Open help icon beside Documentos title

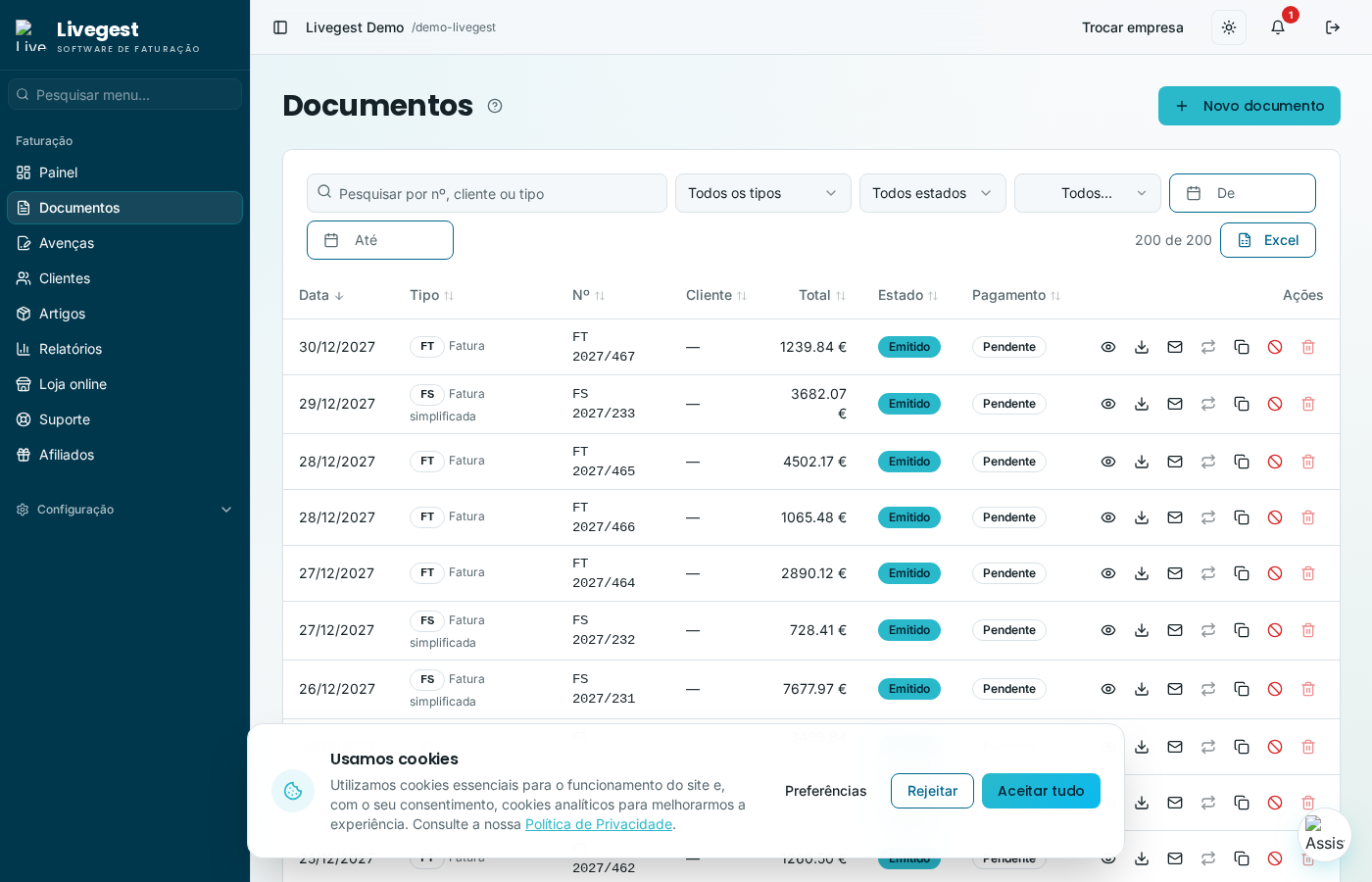coord(495,106)
